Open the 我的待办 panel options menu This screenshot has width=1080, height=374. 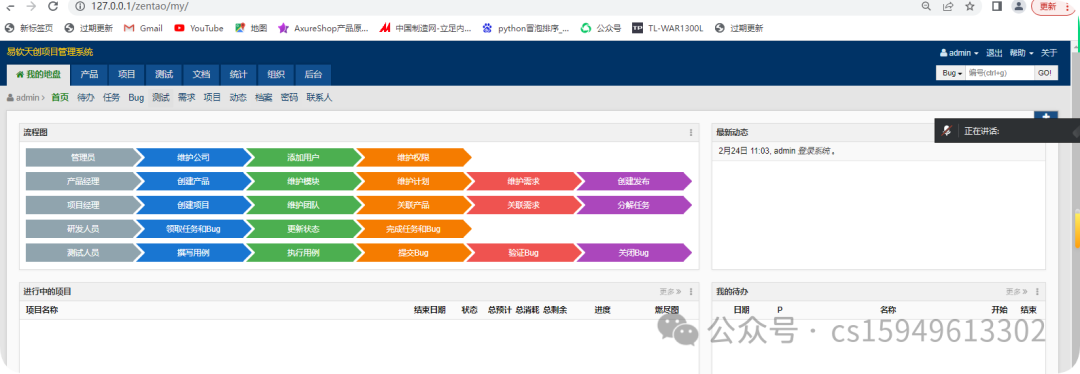(x=1037, y=291)
